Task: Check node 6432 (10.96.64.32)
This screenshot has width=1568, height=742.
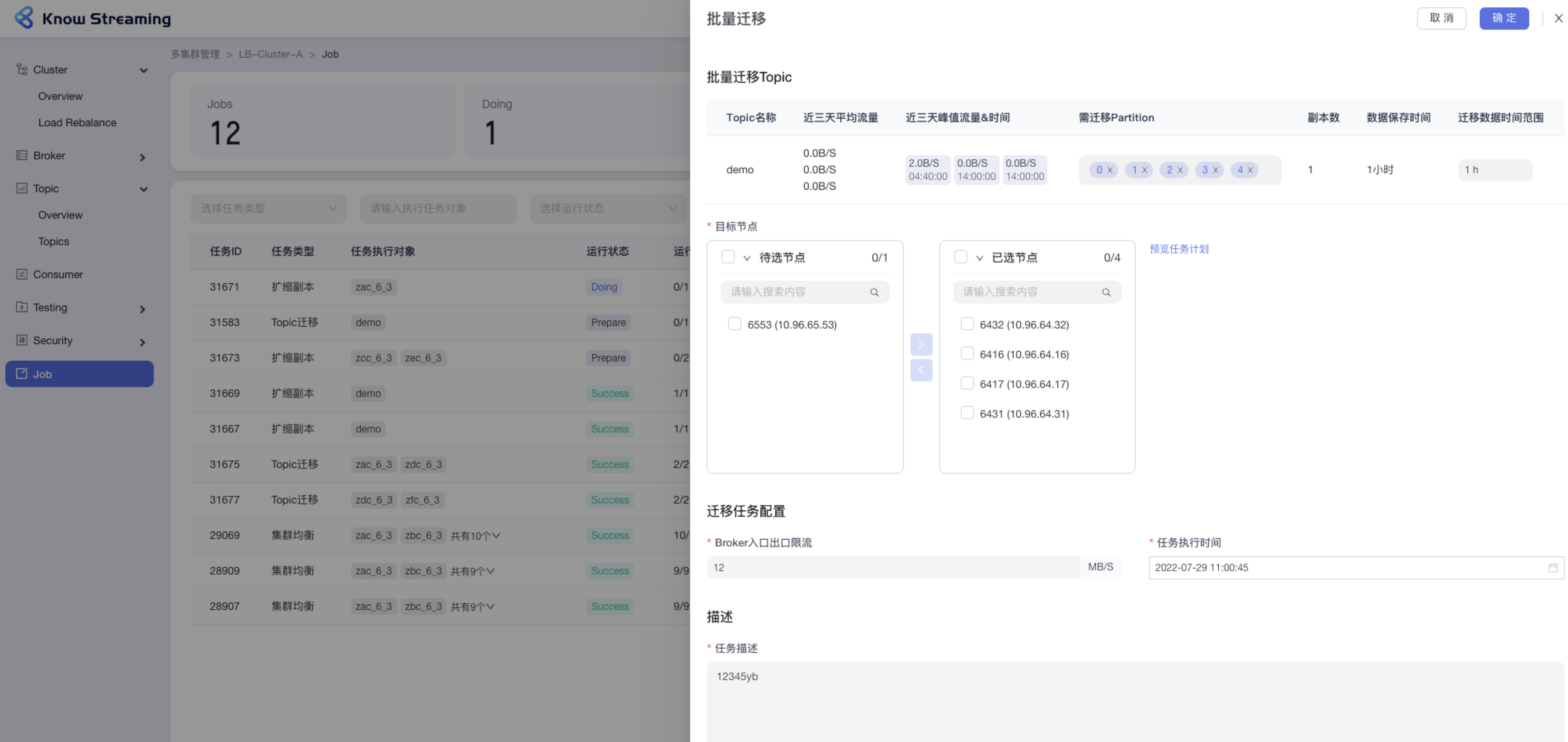Action: 967,324
